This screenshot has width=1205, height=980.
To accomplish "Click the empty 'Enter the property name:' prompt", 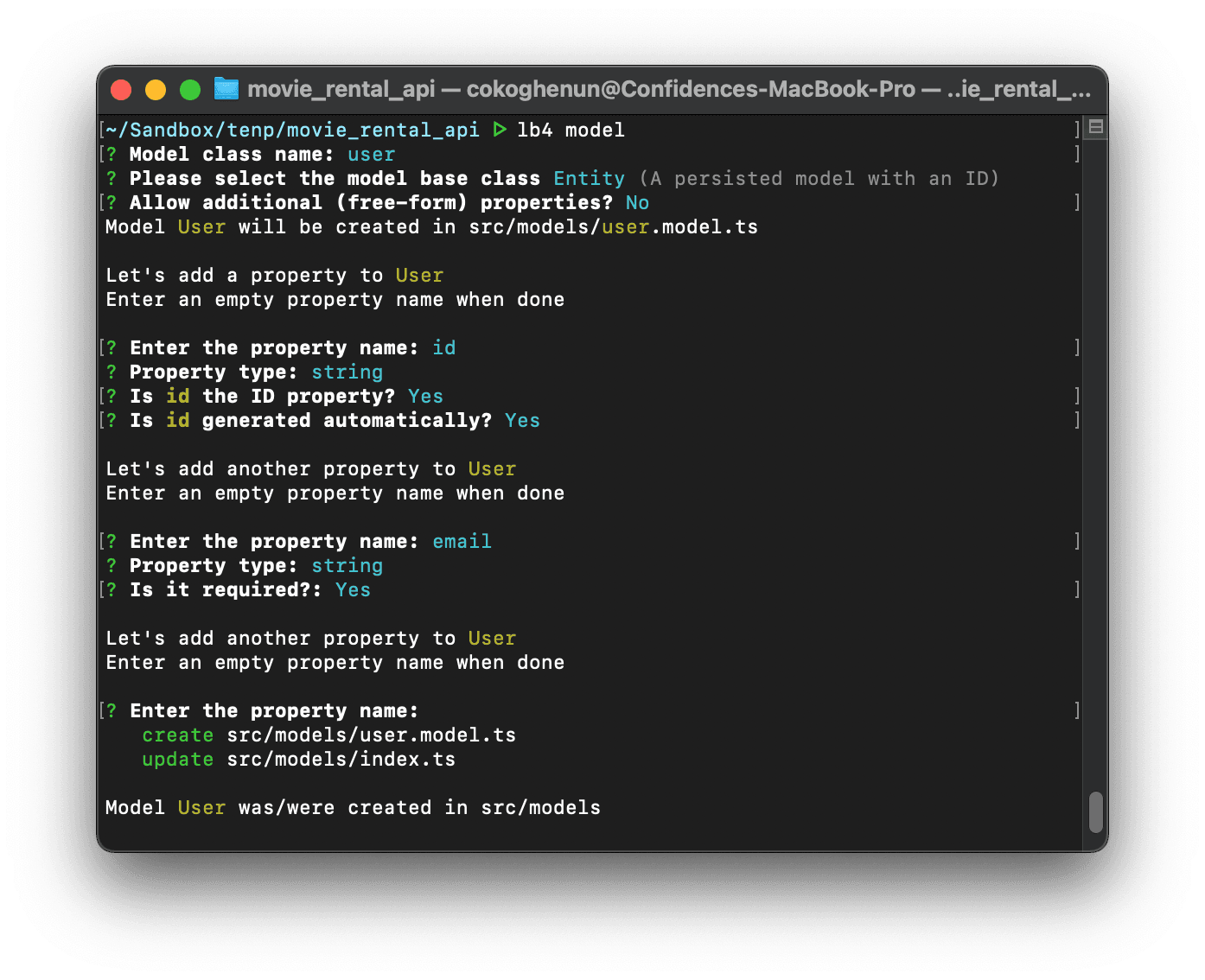I will coord(274,711).
